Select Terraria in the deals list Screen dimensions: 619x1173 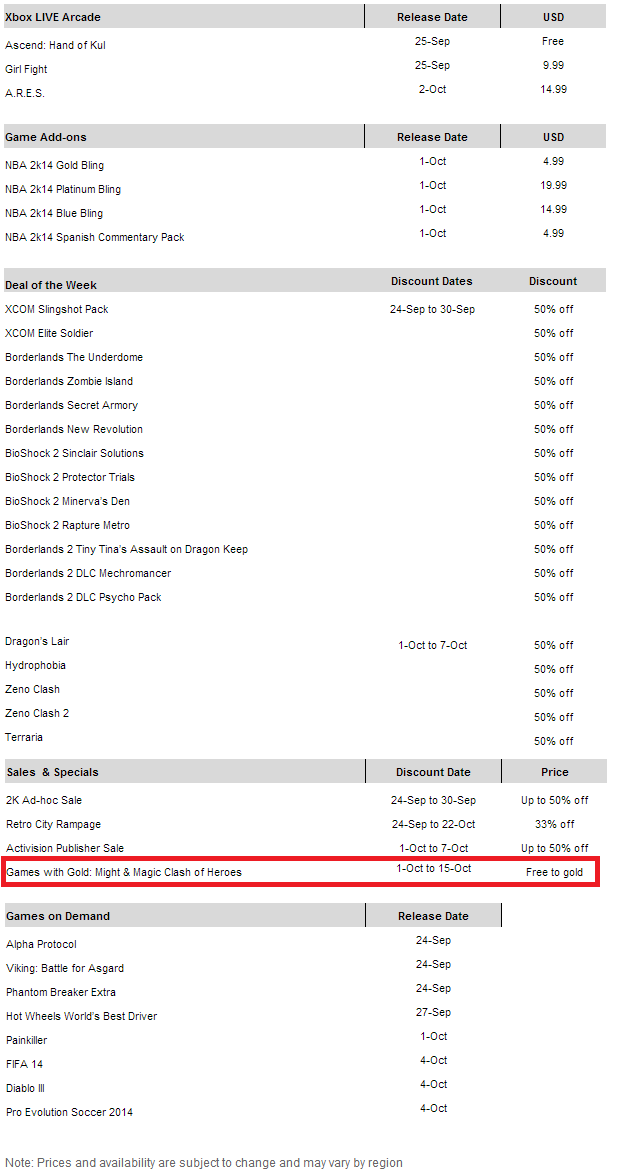(x=24, y=737)
